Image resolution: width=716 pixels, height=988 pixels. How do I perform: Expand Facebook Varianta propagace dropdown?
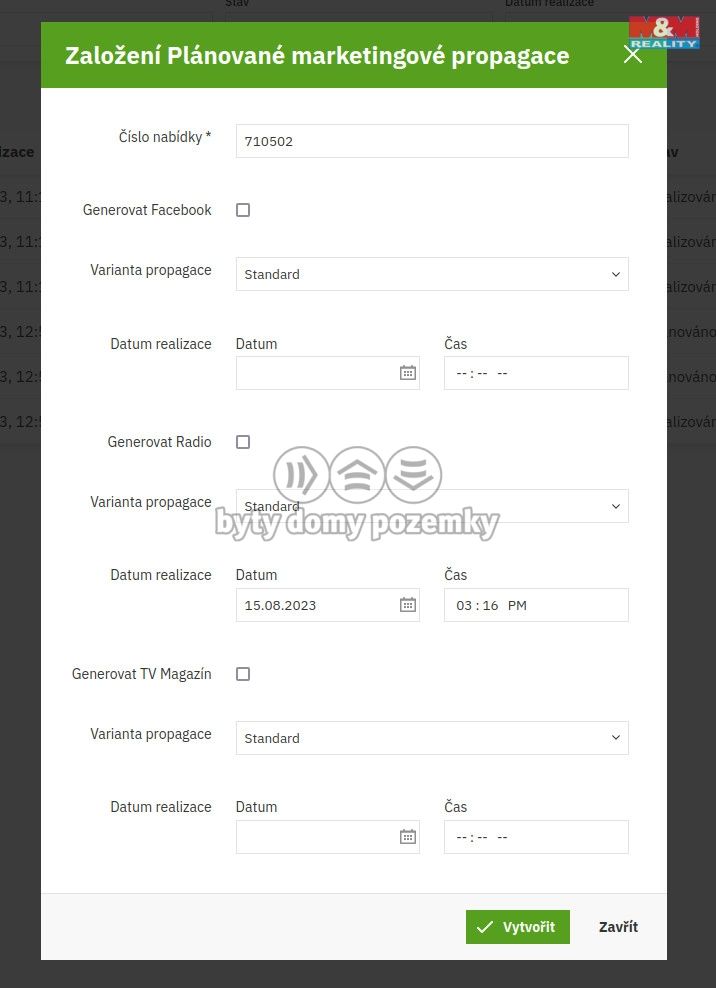point(432,274)
